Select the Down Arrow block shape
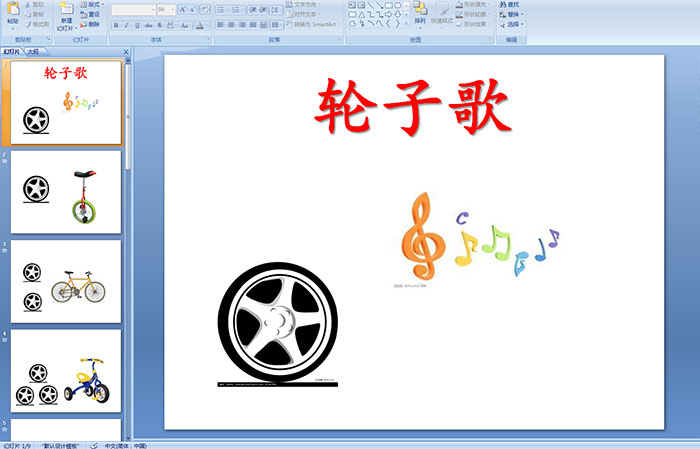700x449 pixels. [397, 14]
